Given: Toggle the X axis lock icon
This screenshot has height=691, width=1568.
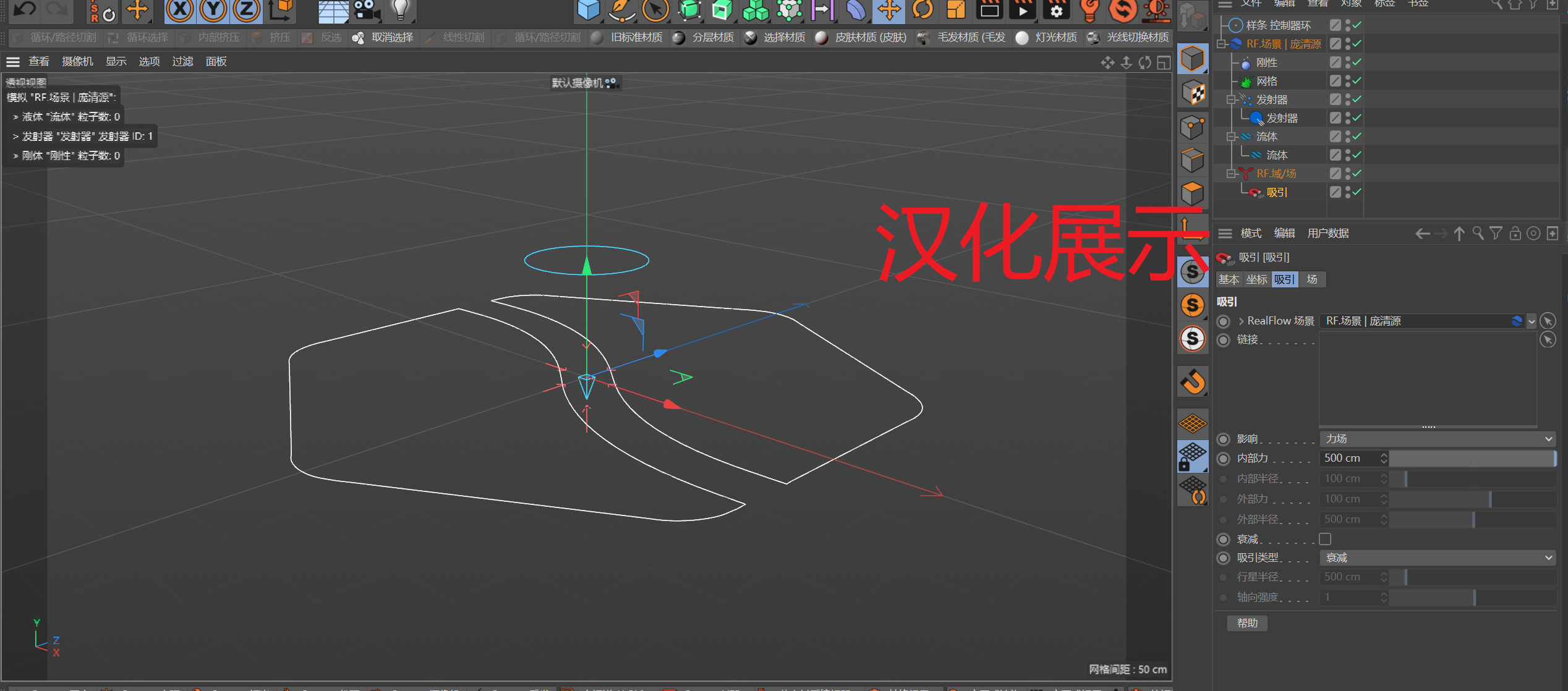Looking at the screenshot, I should pyautogui.click(x=180, y=9).
